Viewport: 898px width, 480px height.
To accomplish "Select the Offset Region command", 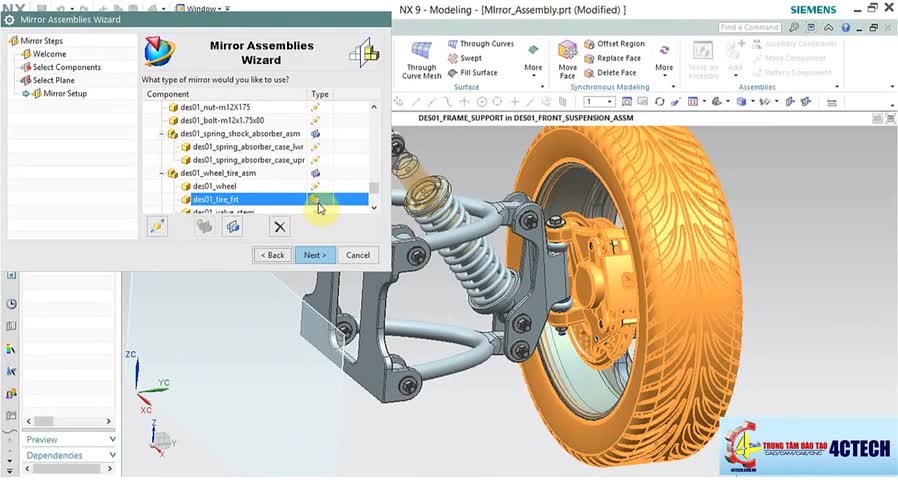I will pos(614,44).
